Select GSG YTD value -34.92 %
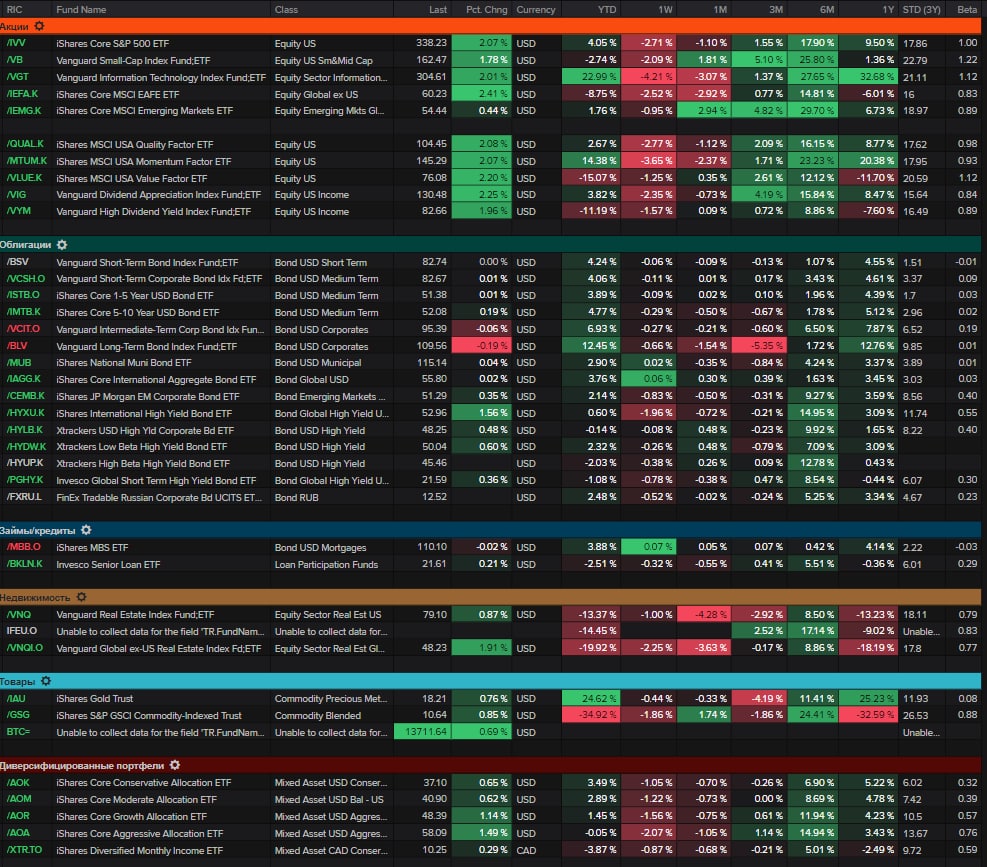The image size is (987, 867). click(x=590, y=715)
